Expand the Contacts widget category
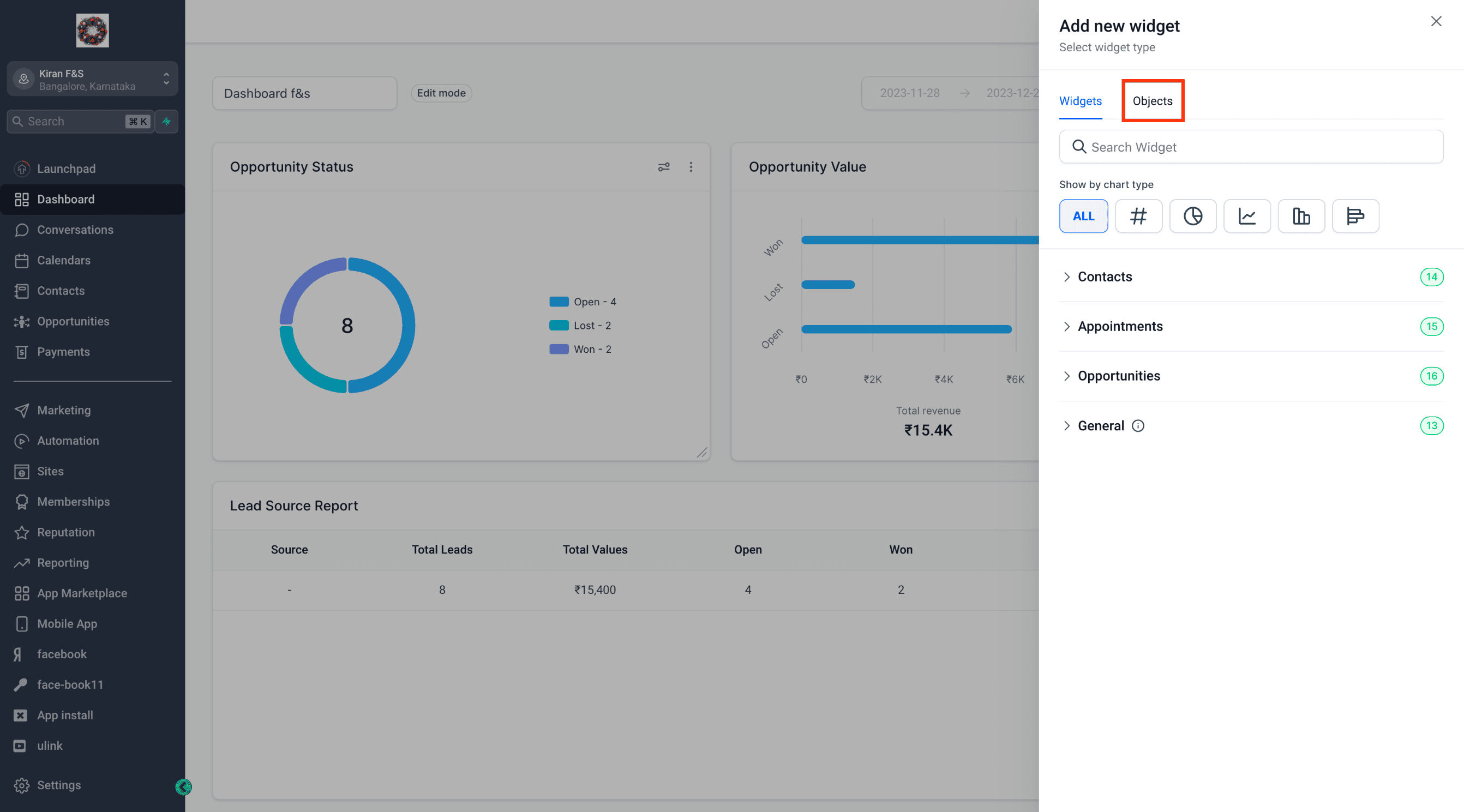Image resolution: width=1464 pixels, height=812 pixels. [1251, 276]
